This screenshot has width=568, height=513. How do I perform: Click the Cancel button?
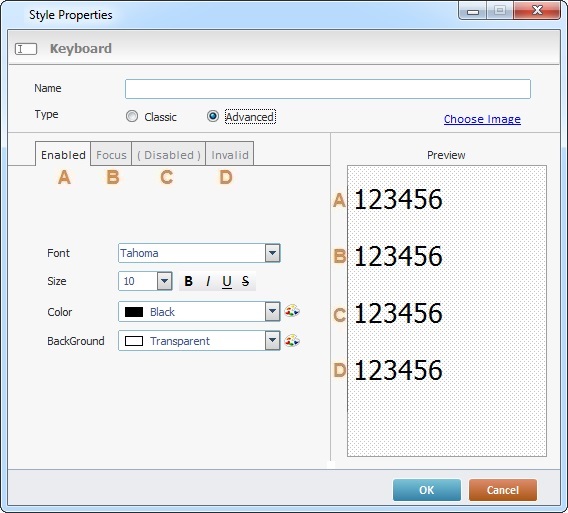tap(503, 490)
